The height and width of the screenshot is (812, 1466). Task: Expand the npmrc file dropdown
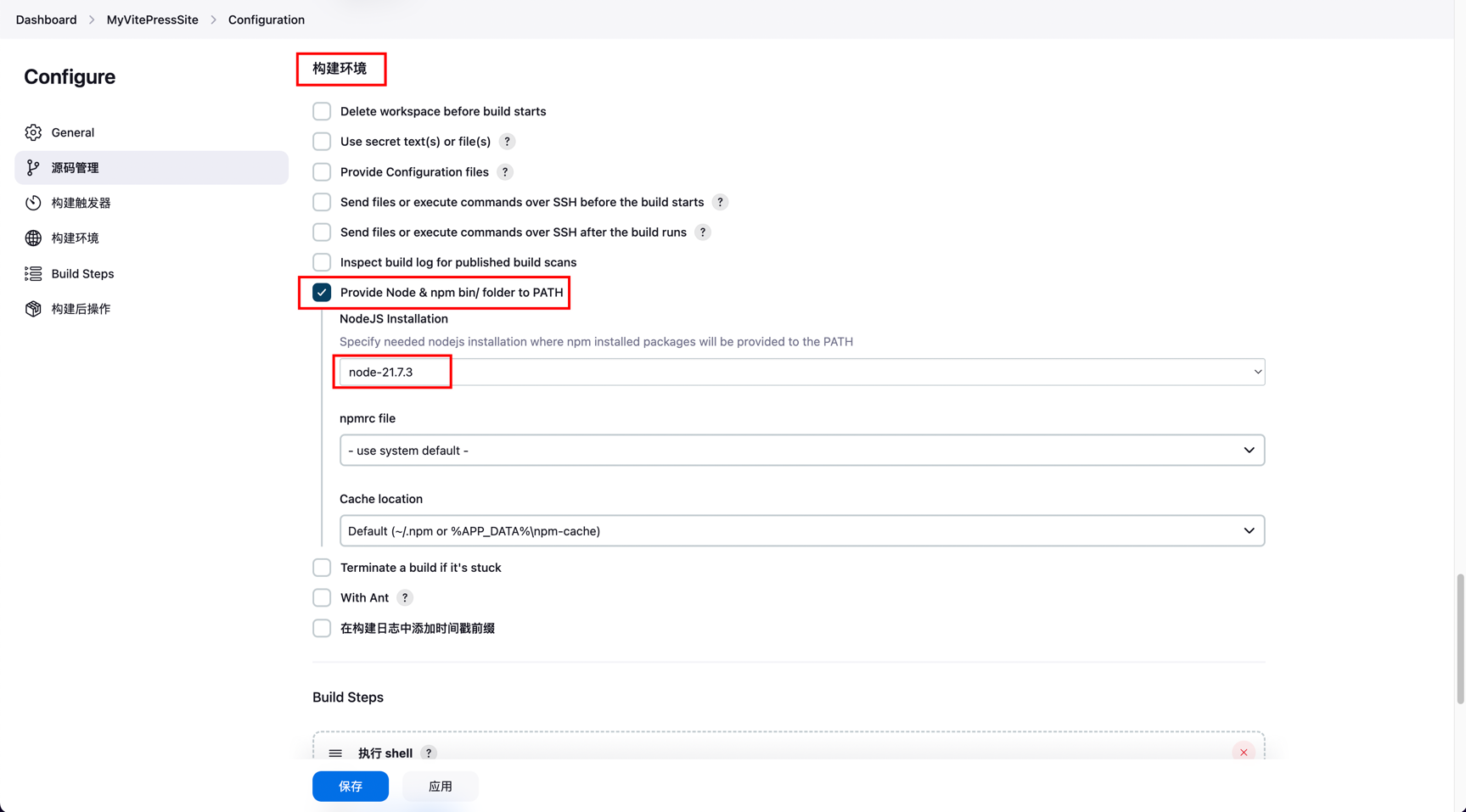801,451
